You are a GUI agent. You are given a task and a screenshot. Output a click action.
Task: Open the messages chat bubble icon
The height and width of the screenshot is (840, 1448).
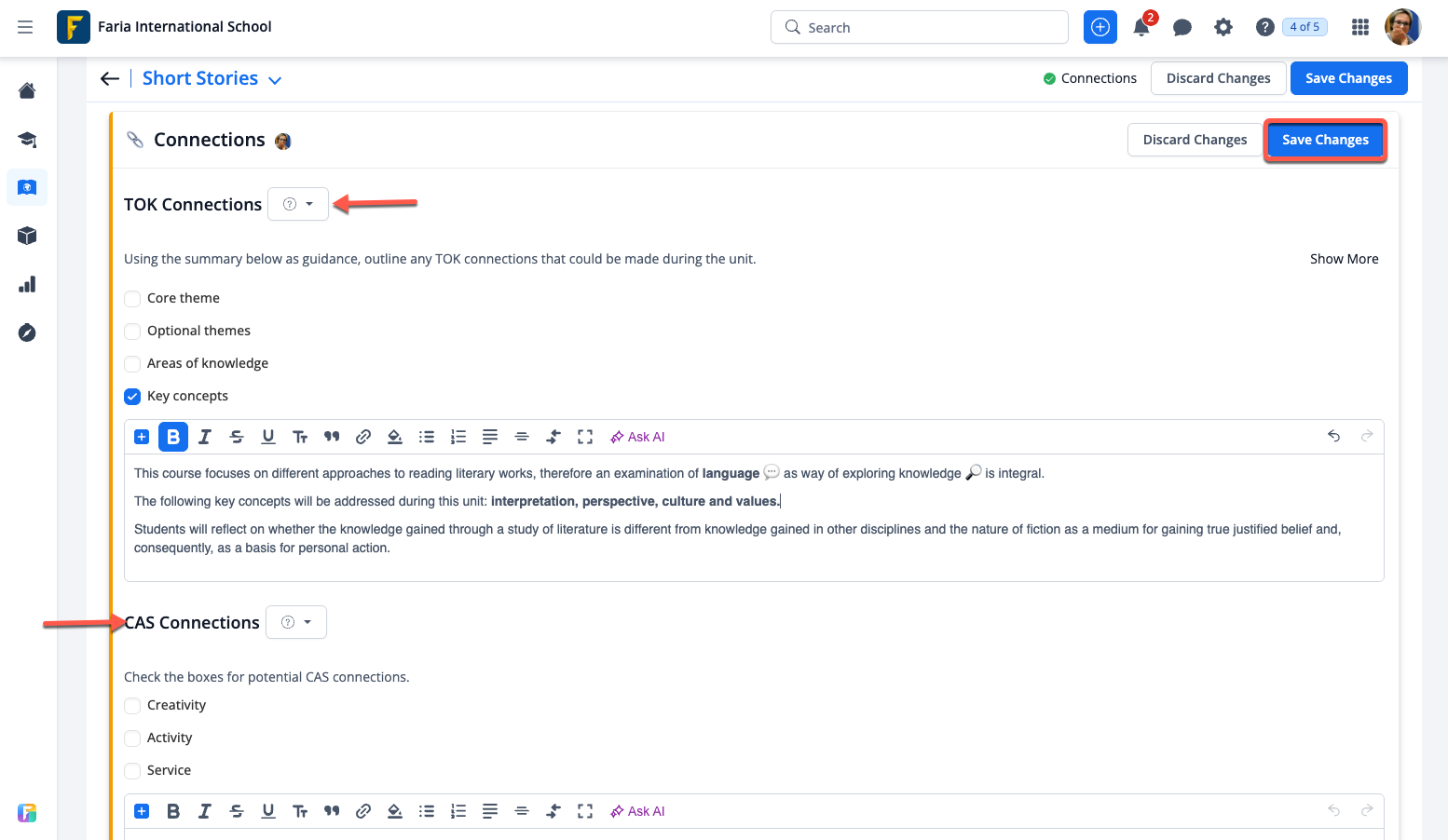1182,28
